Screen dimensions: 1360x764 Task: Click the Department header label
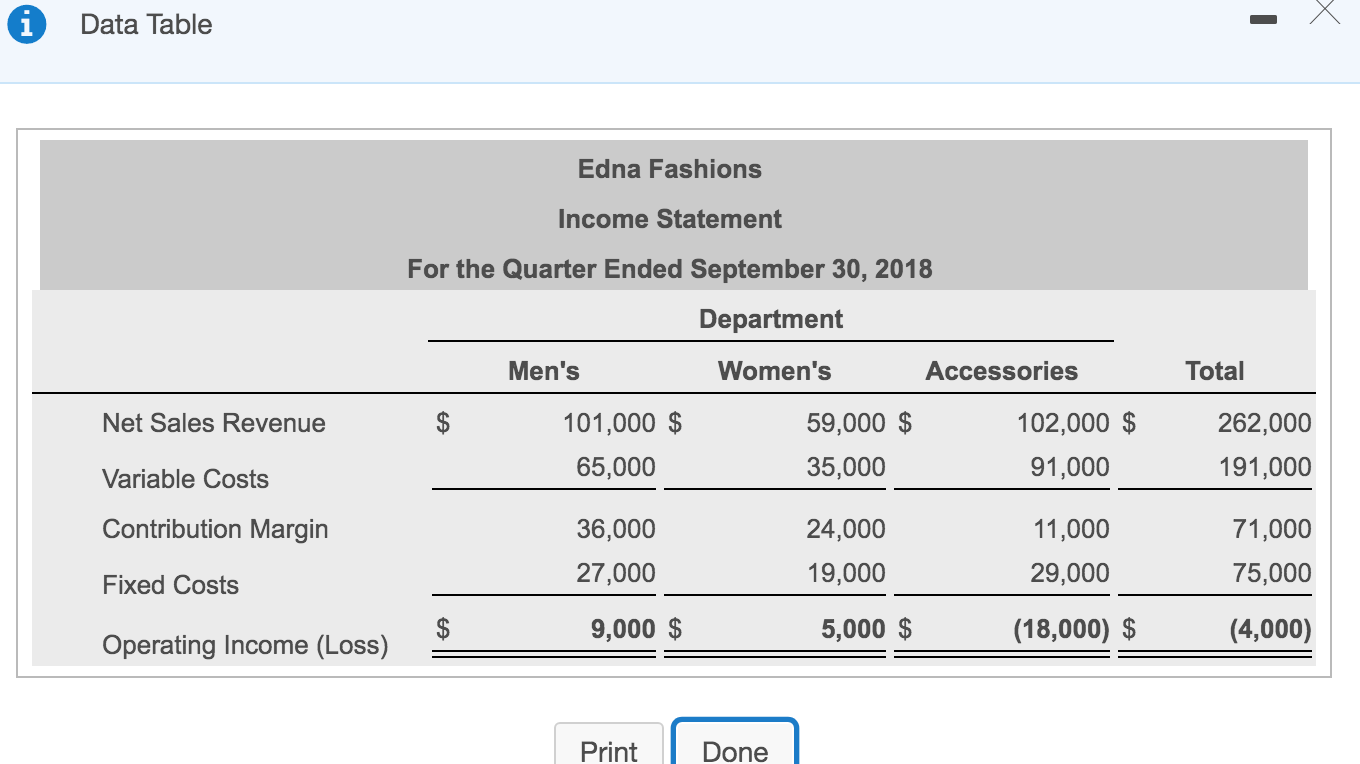point(770,318)
